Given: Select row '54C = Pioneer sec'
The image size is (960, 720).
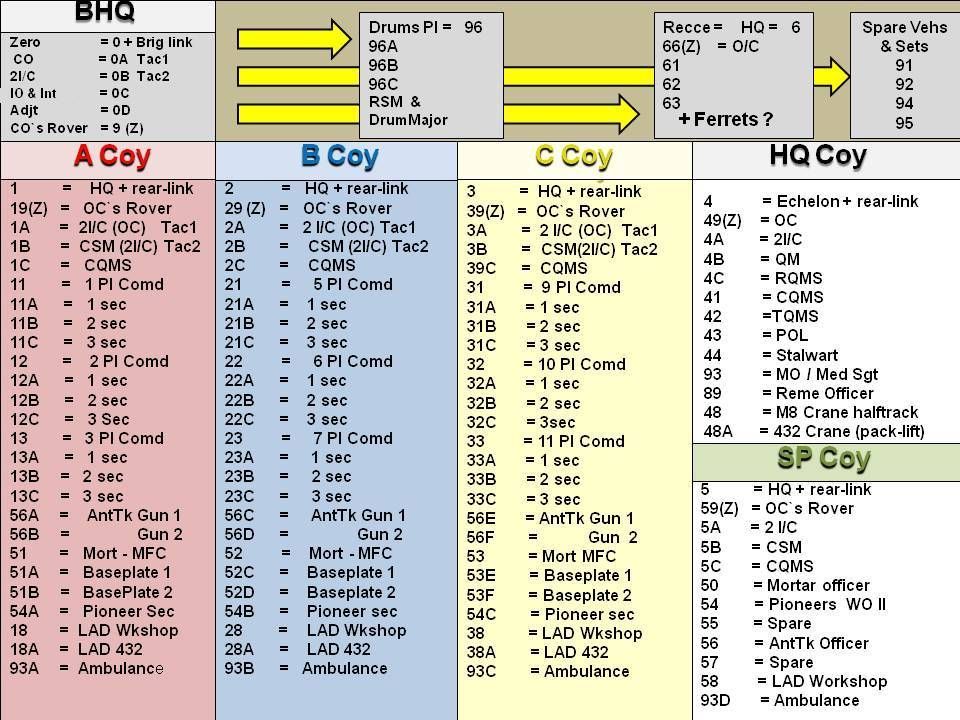Looking at the screenshot, I should pyautogui.click(x=550, y=614).
